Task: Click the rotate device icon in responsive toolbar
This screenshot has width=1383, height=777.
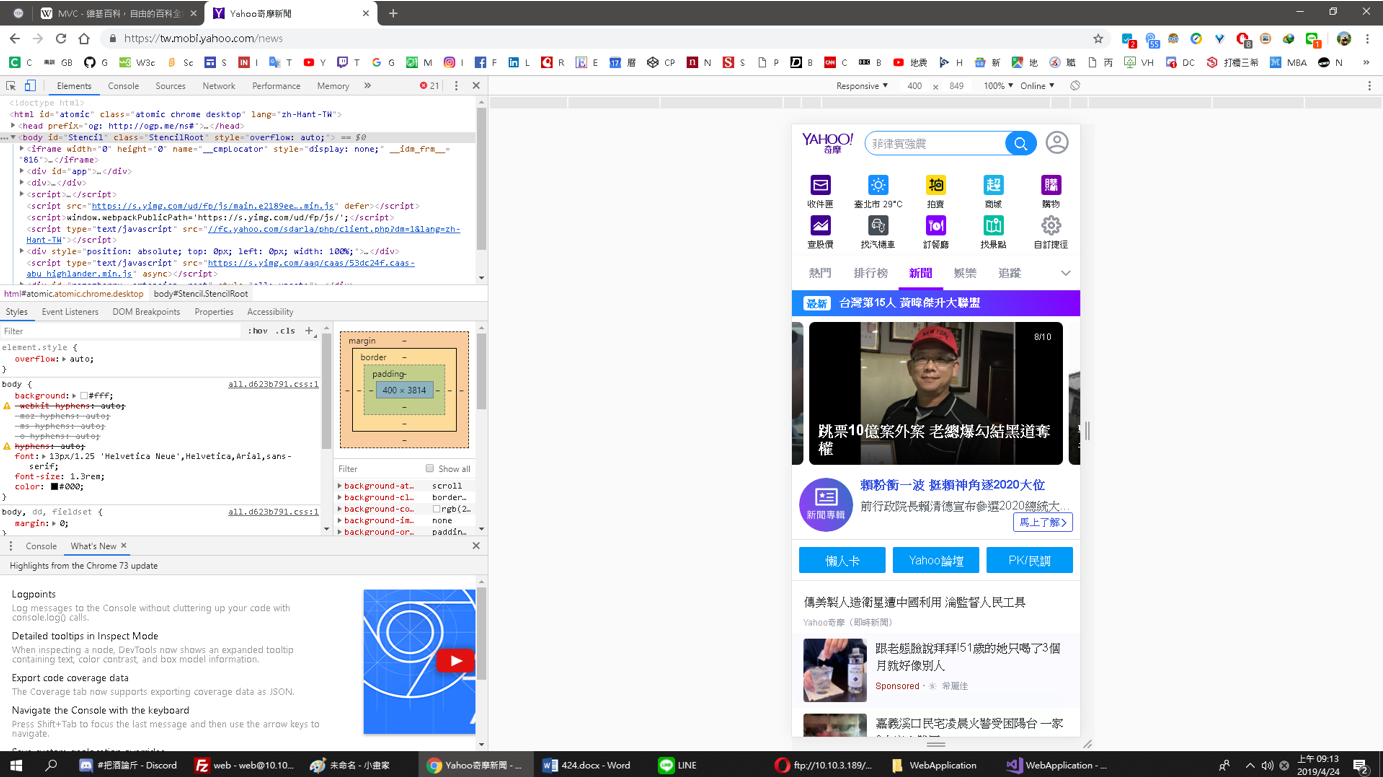Action: pyautogui.click(x=1075, y=86)
